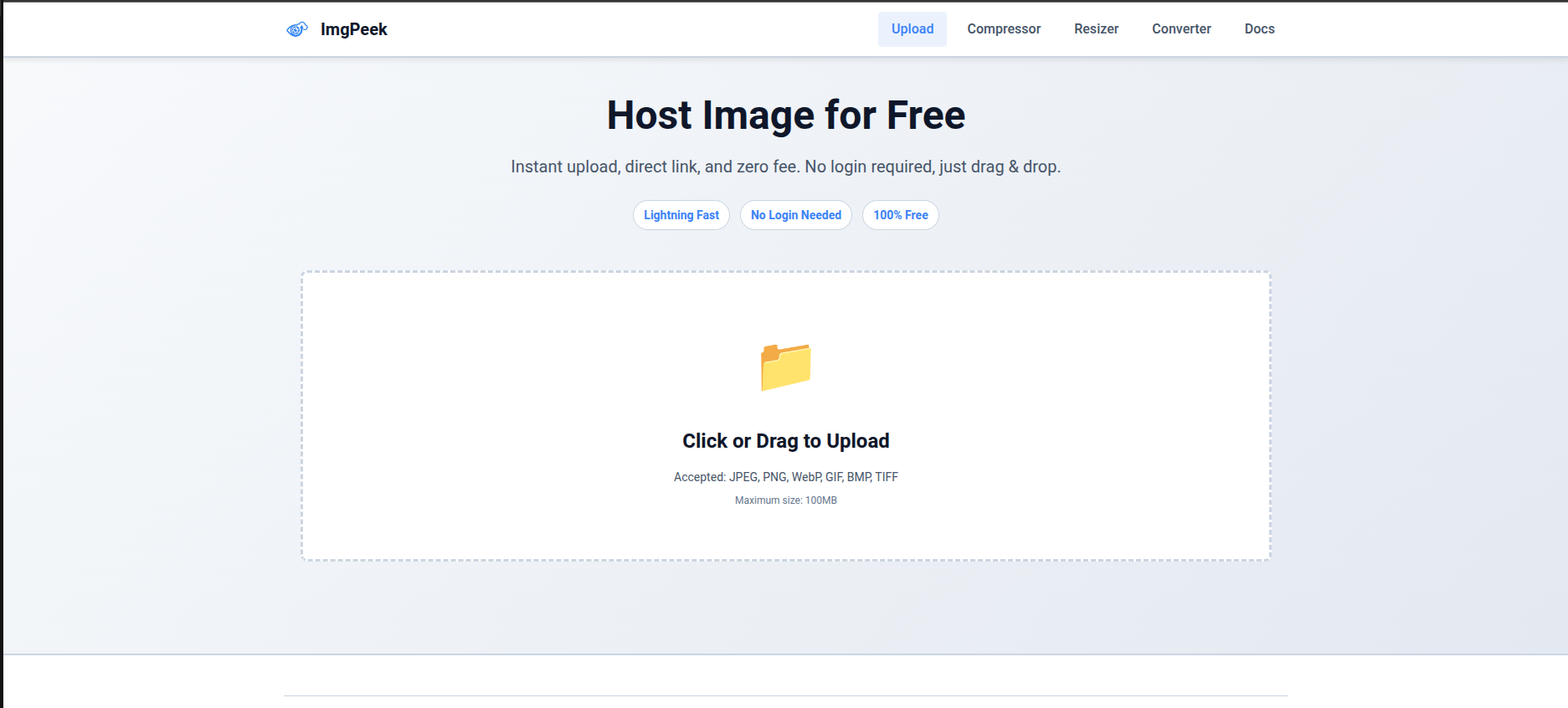1568x708 pixels.
Task: Click the yellow folder upload icon
Action: 785,367
